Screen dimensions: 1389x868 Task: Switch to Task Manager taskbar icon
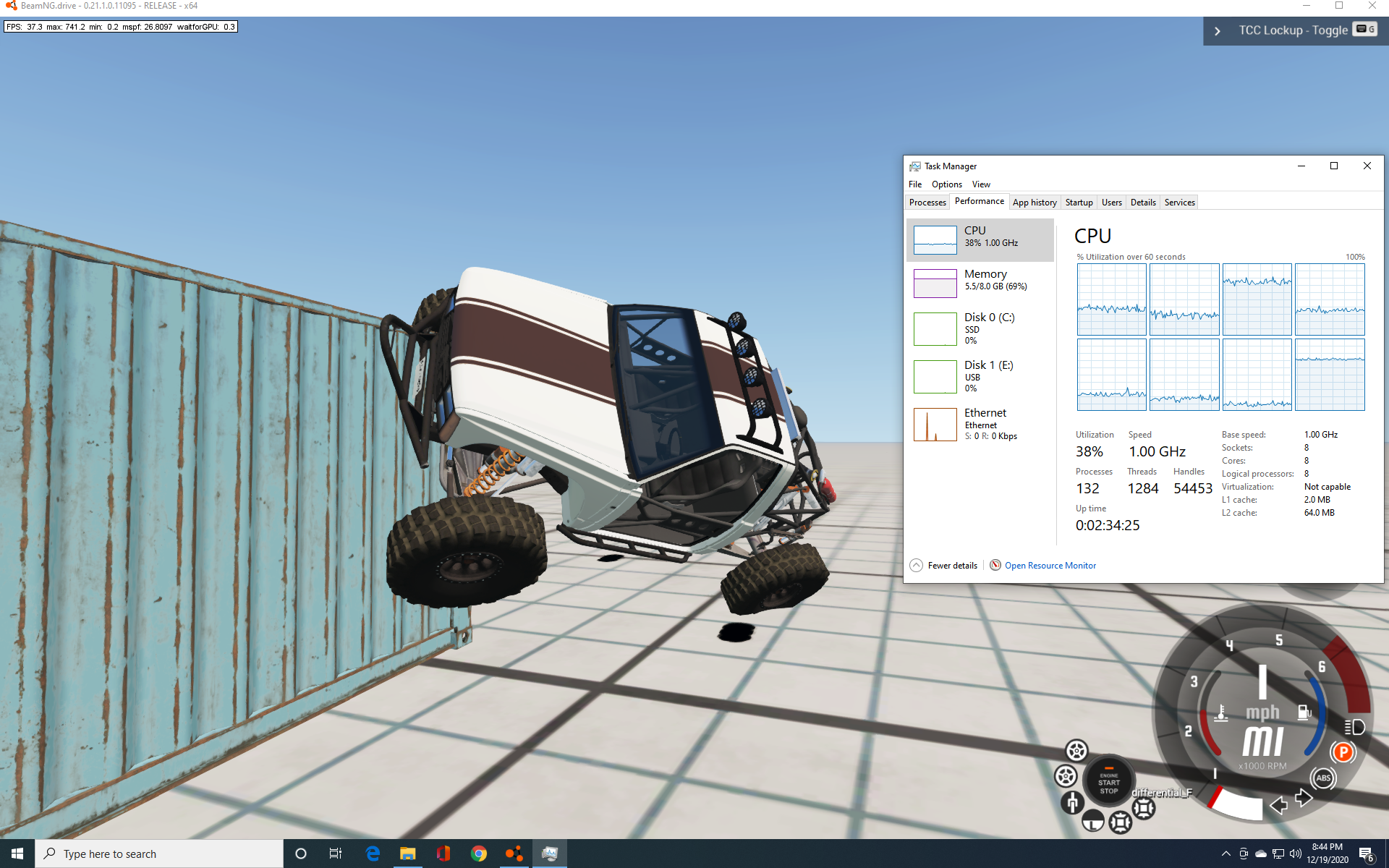coord(550,854)
